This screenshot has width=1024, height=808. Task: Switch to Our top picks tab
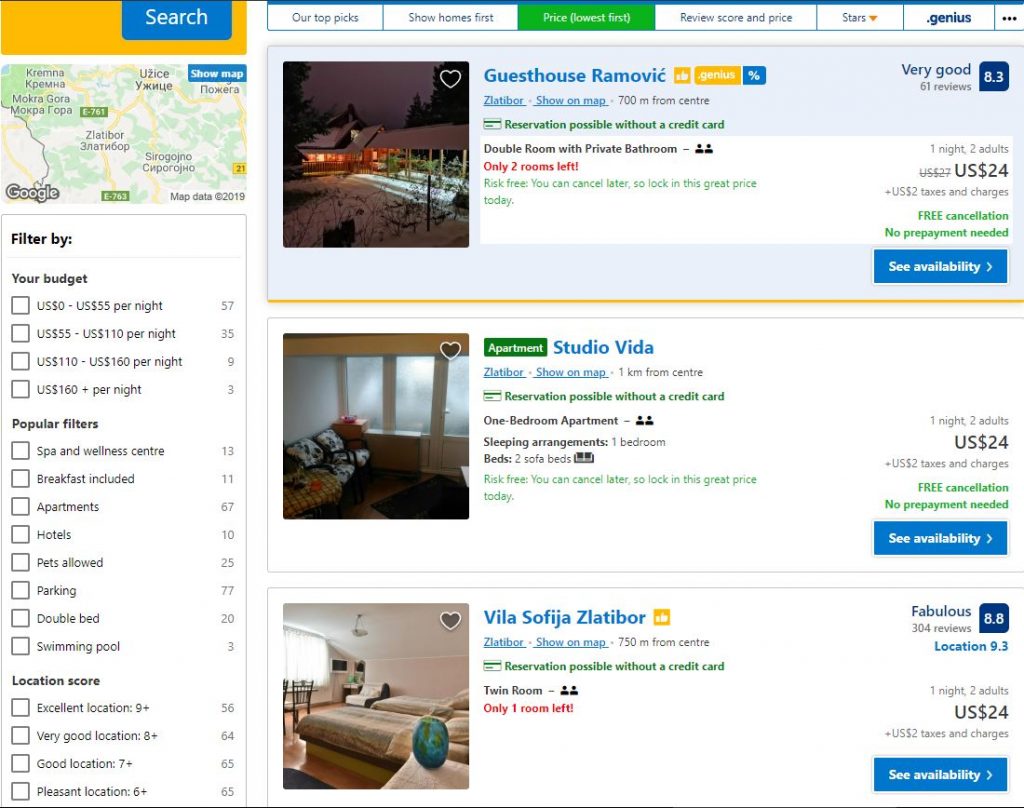[325, 18]
